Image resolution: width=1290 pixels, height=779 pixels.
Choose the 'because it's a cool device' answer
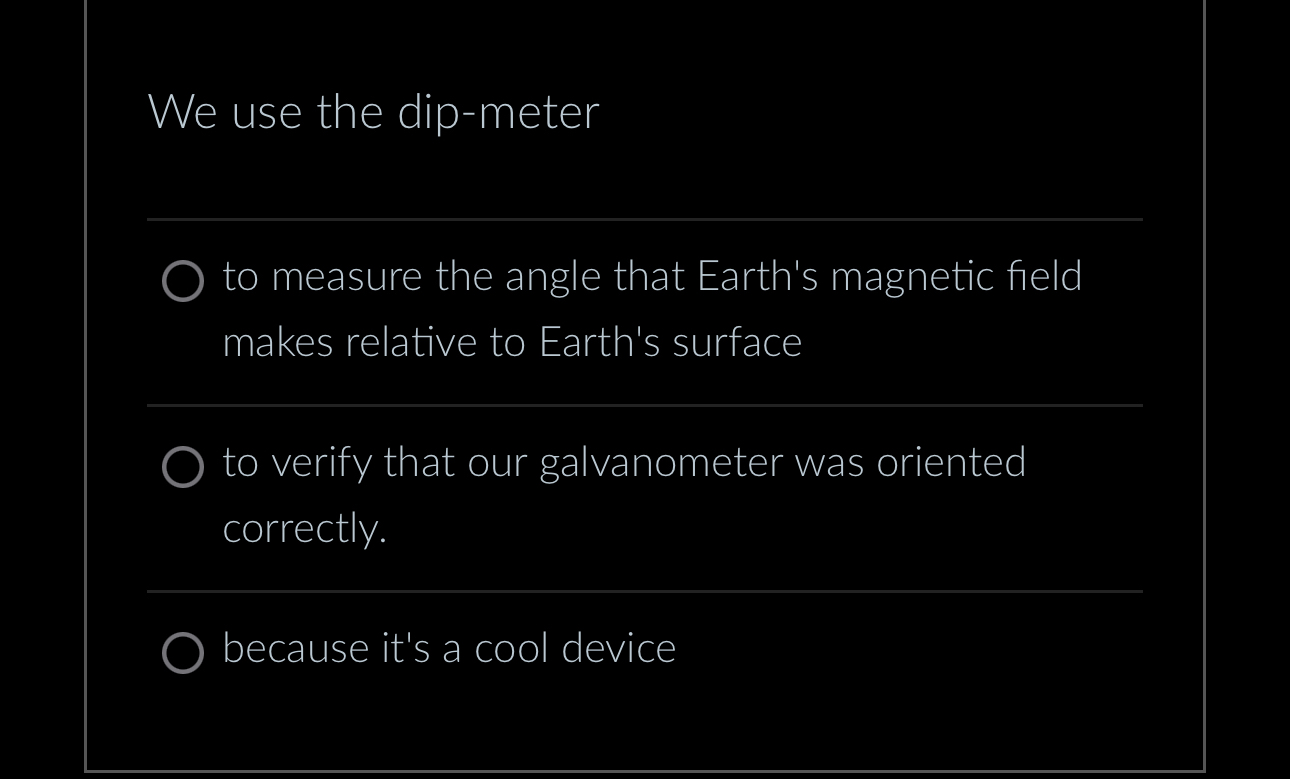pyautogui.click(x=448, y=649)
